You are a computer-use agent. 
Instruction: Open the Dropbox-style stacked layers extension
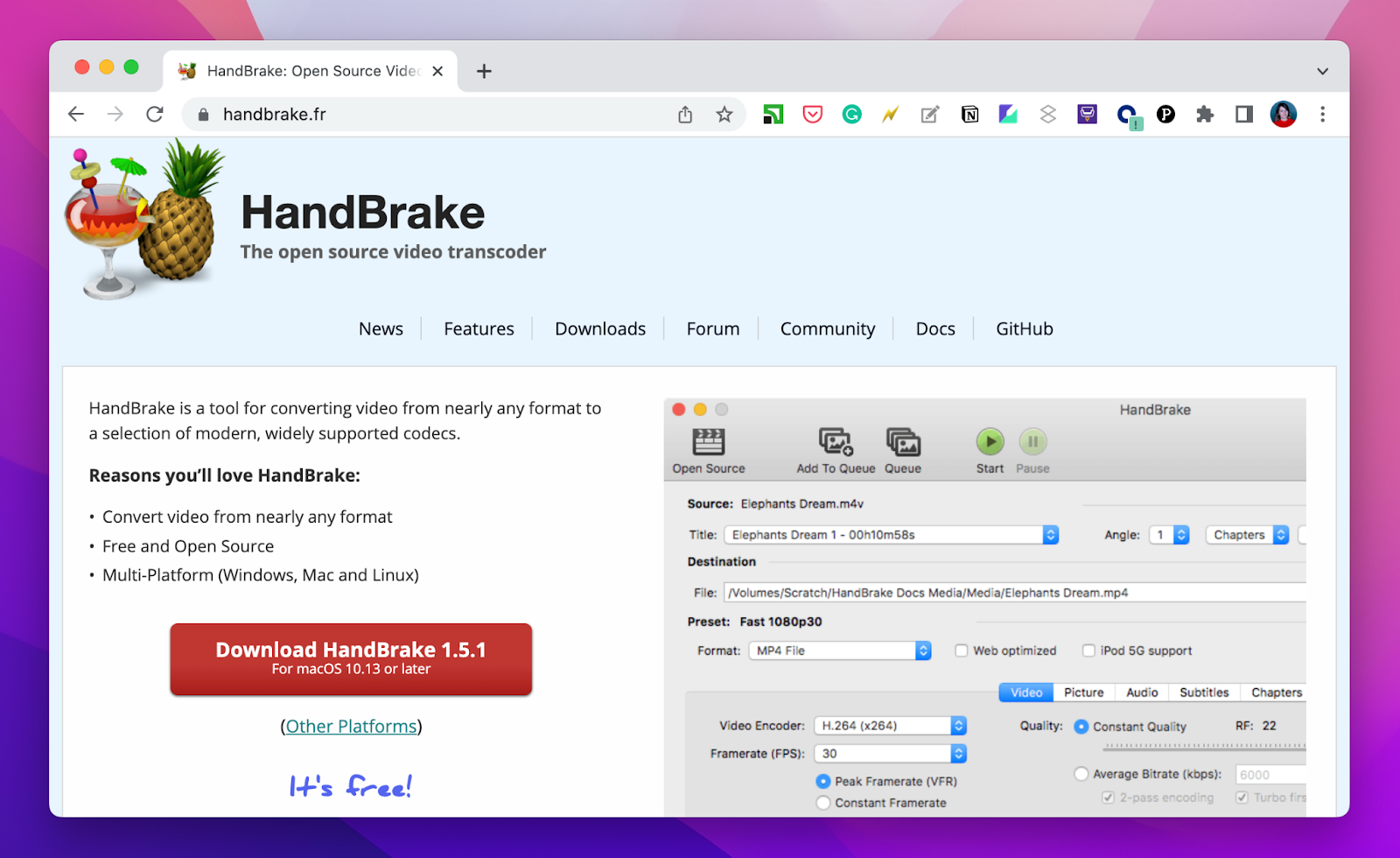1047,114
